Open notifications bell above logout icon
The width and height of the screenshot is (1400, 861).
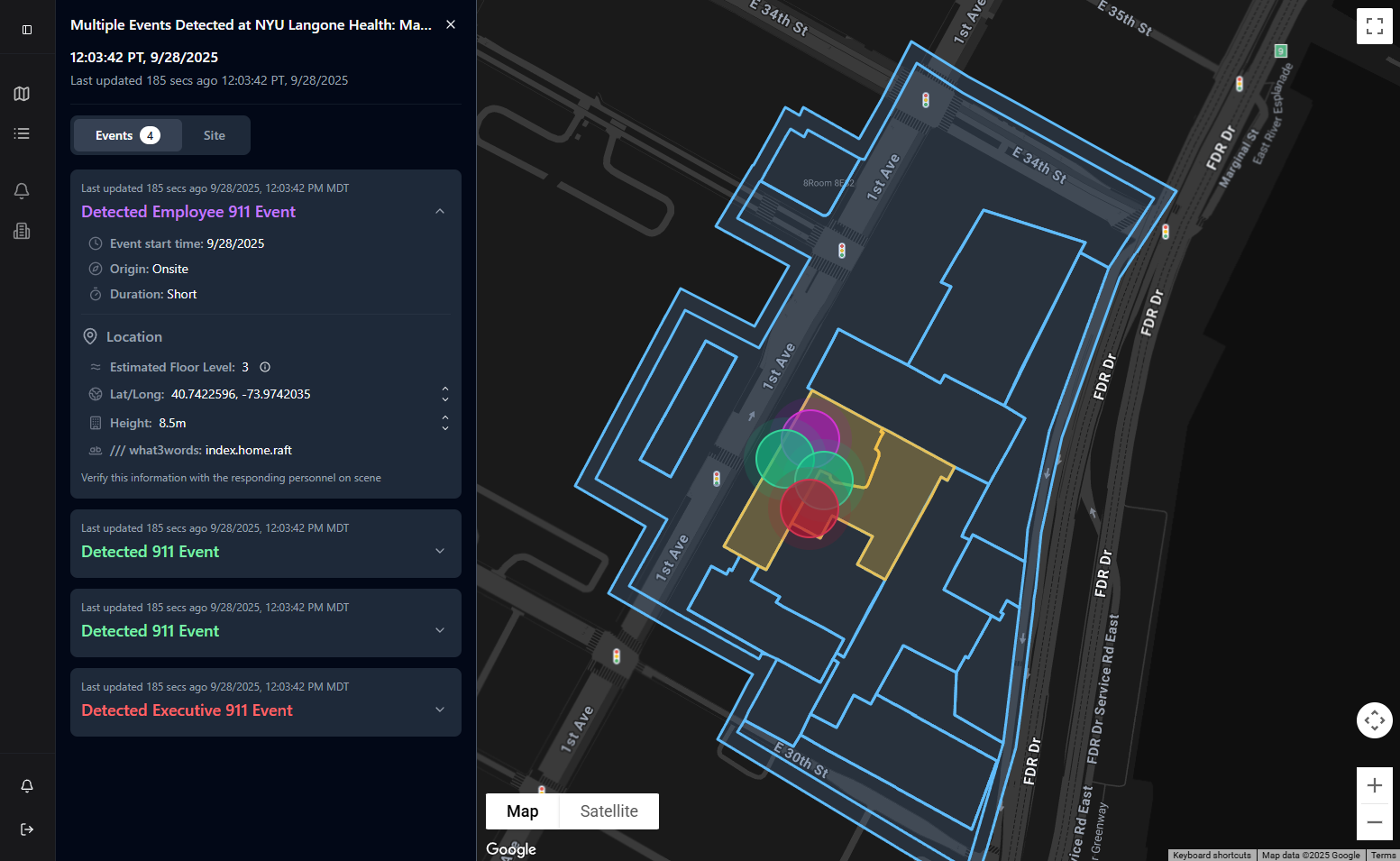point(27,786)
